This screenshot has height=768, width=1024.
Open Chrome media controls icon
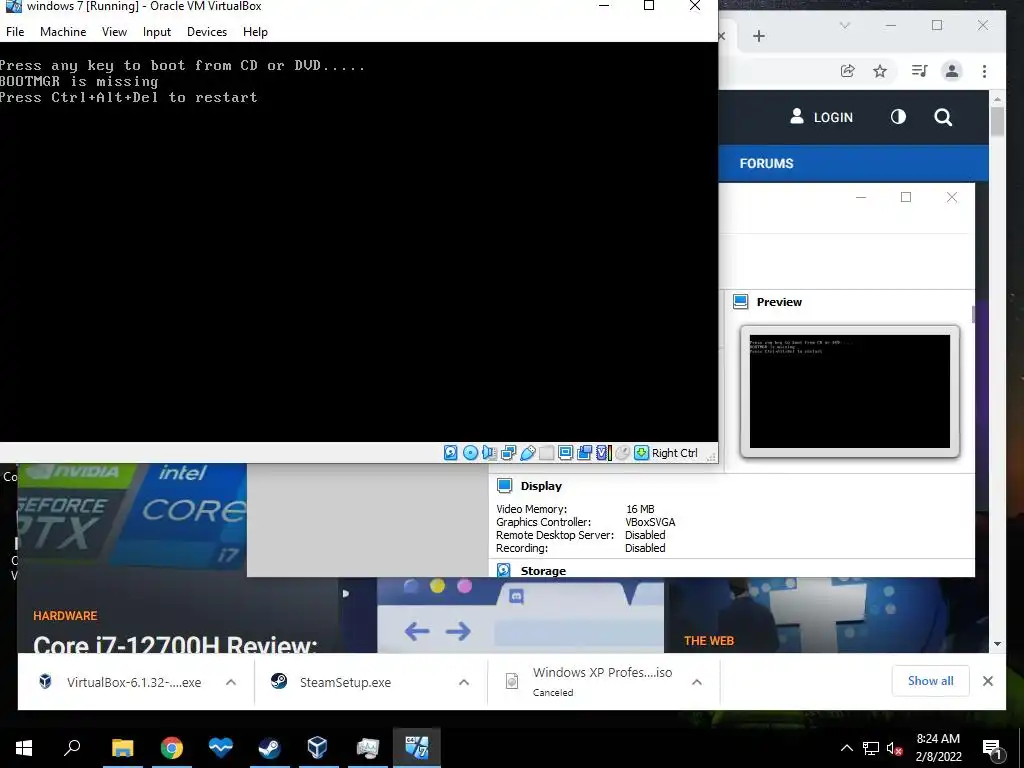click(x=920, y=71)
